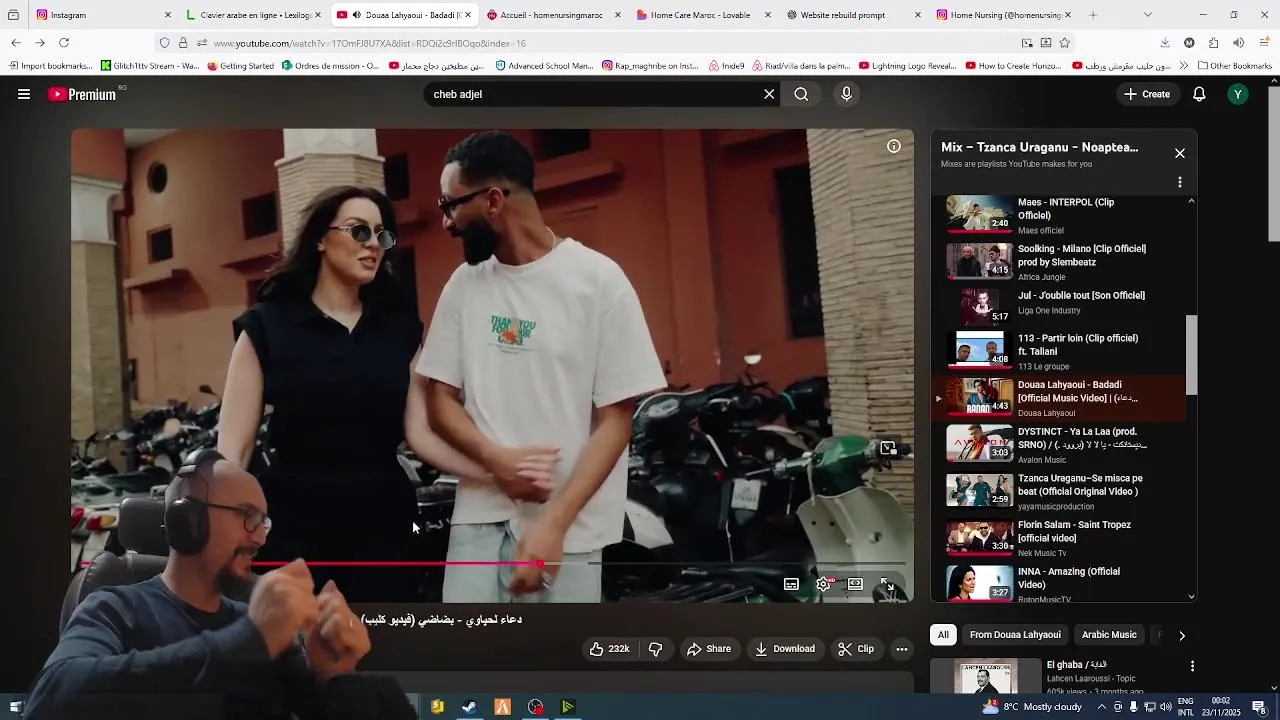The width and height of the screenshot is (1280, 720).
Task: Switch to theater mode
Action: tap(855, 584)
